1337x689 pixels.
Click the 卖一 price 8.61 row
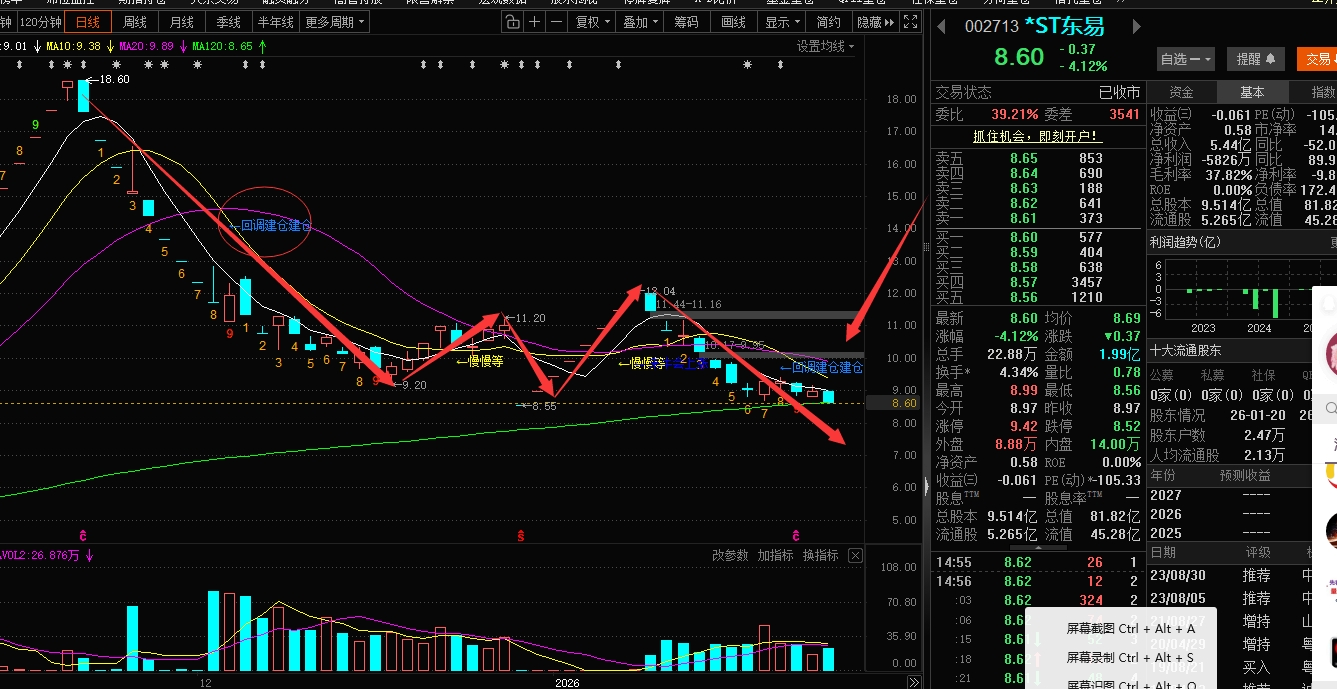pyautogui.click(x=1037, y=218)
